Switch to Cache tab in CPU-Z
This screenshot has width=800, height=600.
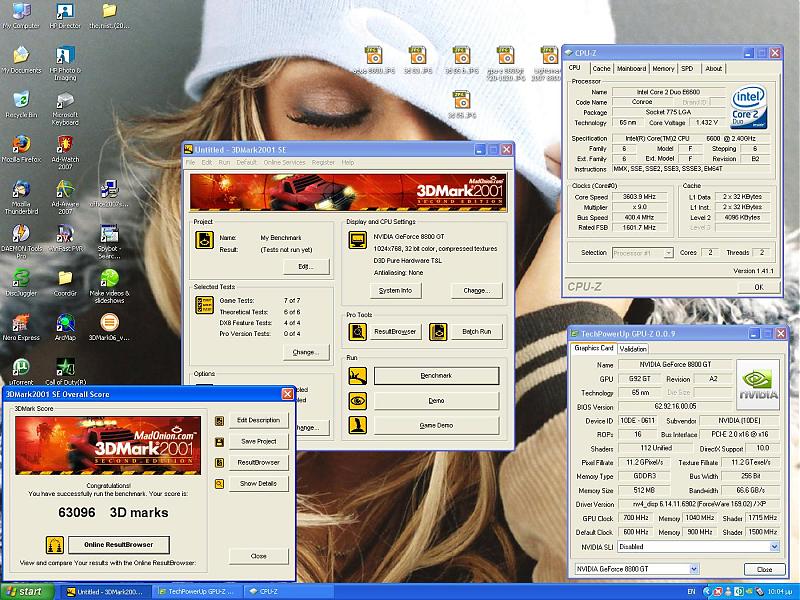(x=601, y=68)
